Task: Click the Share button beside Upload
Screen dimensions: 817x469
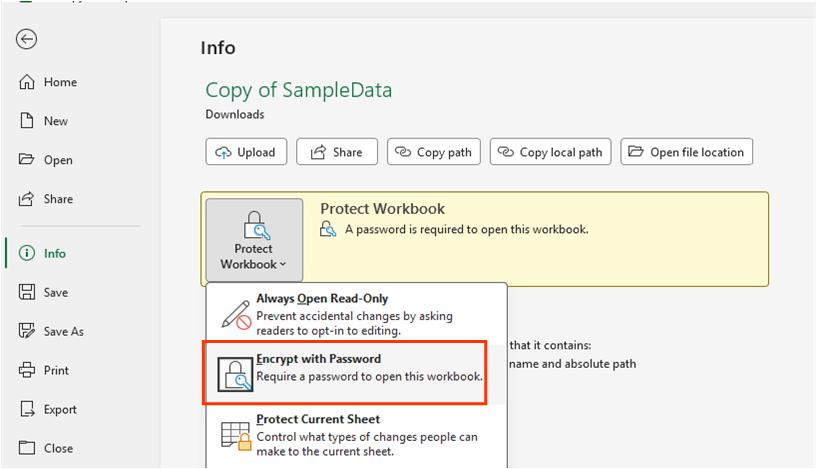Action: [337, 152]
